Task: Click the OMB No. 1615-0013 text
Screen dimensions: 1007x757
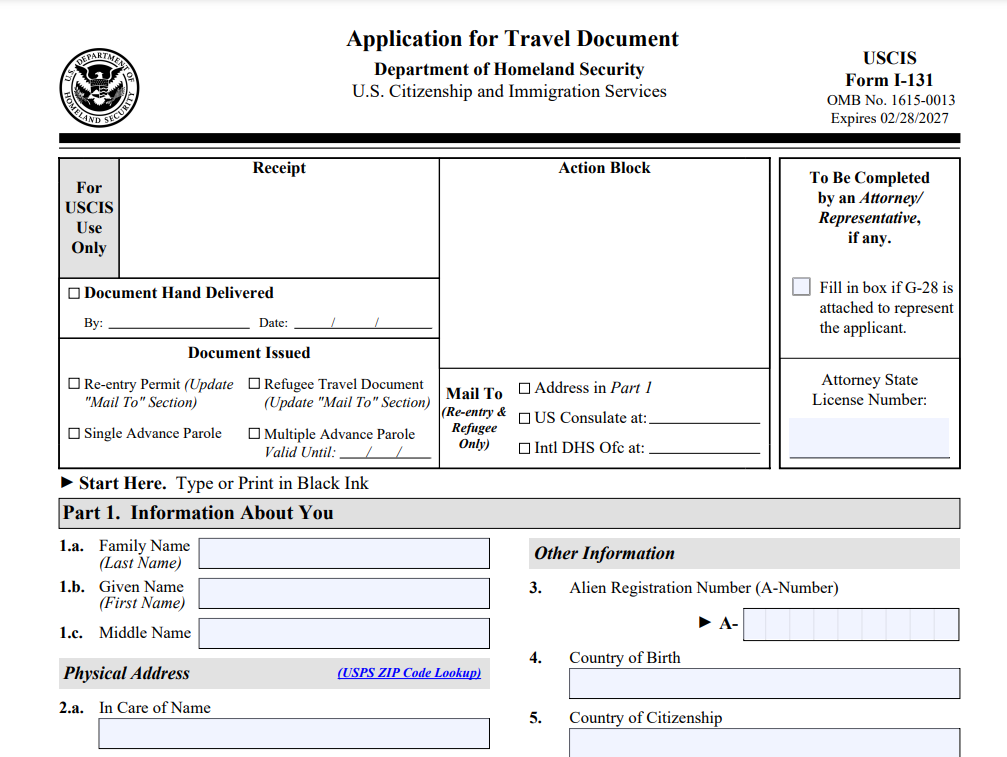Action: tap(891, 100)
